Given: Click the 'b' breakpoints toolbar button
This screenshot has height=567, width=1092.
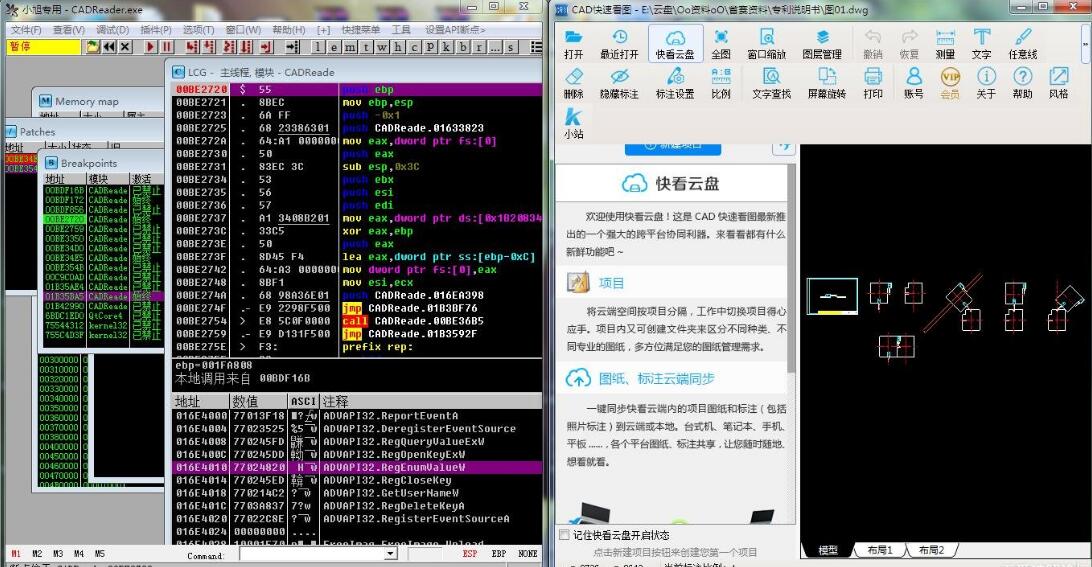Looking at the screenshot, I should pyautogui.click(x=462, y=47).
